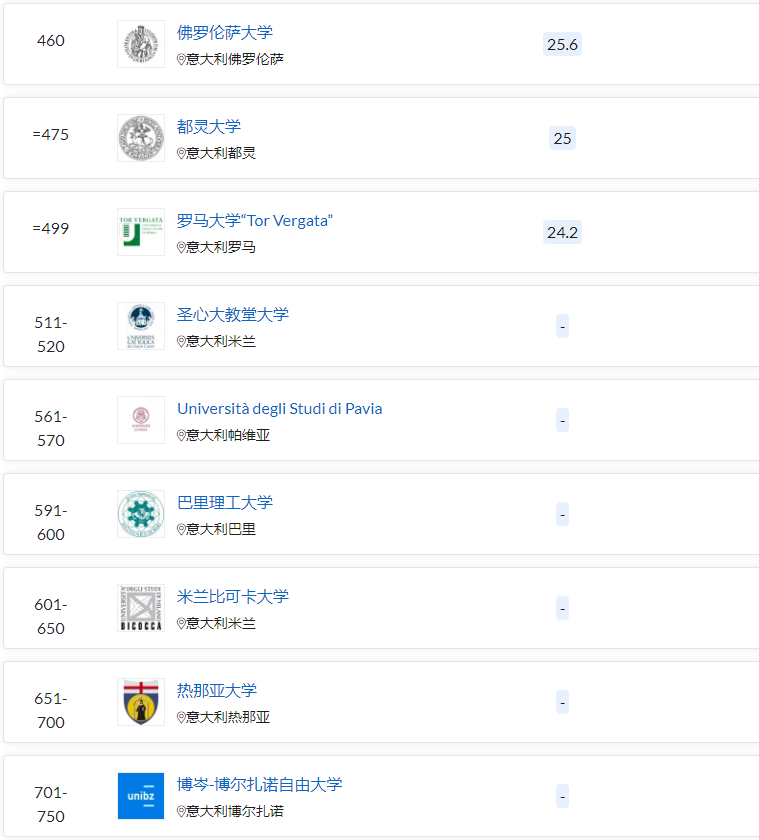Open the 米兰比可卡大学 link

click(x=233, y=596)
